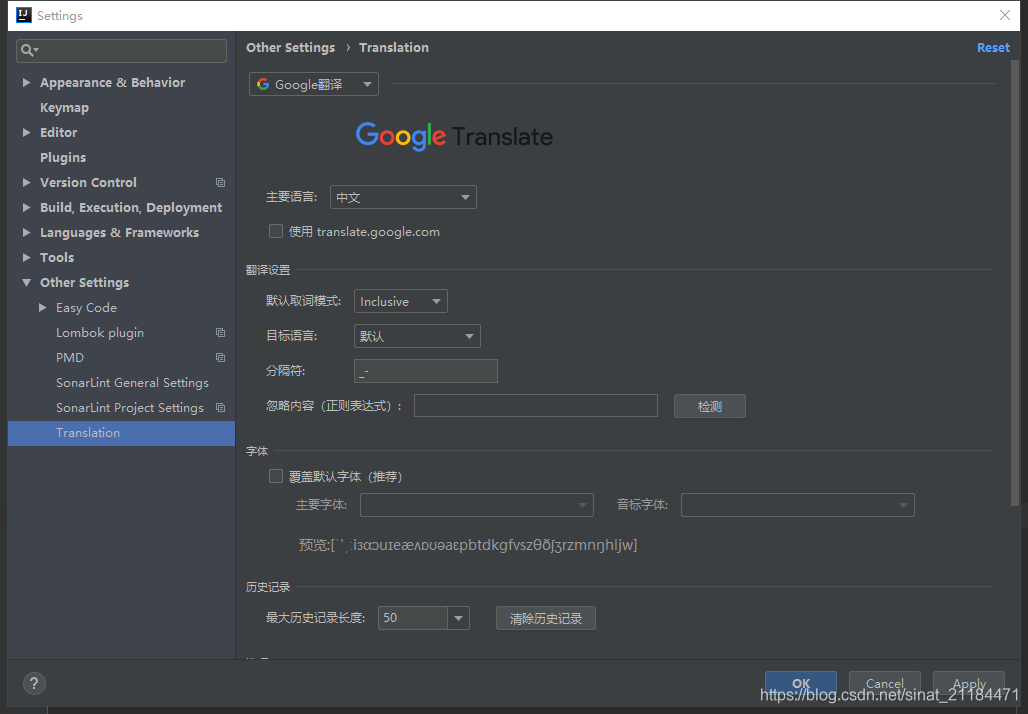The image size is (1028, 714).
Task: Click the 分隔符 separator input field
Action: point(425,370)
